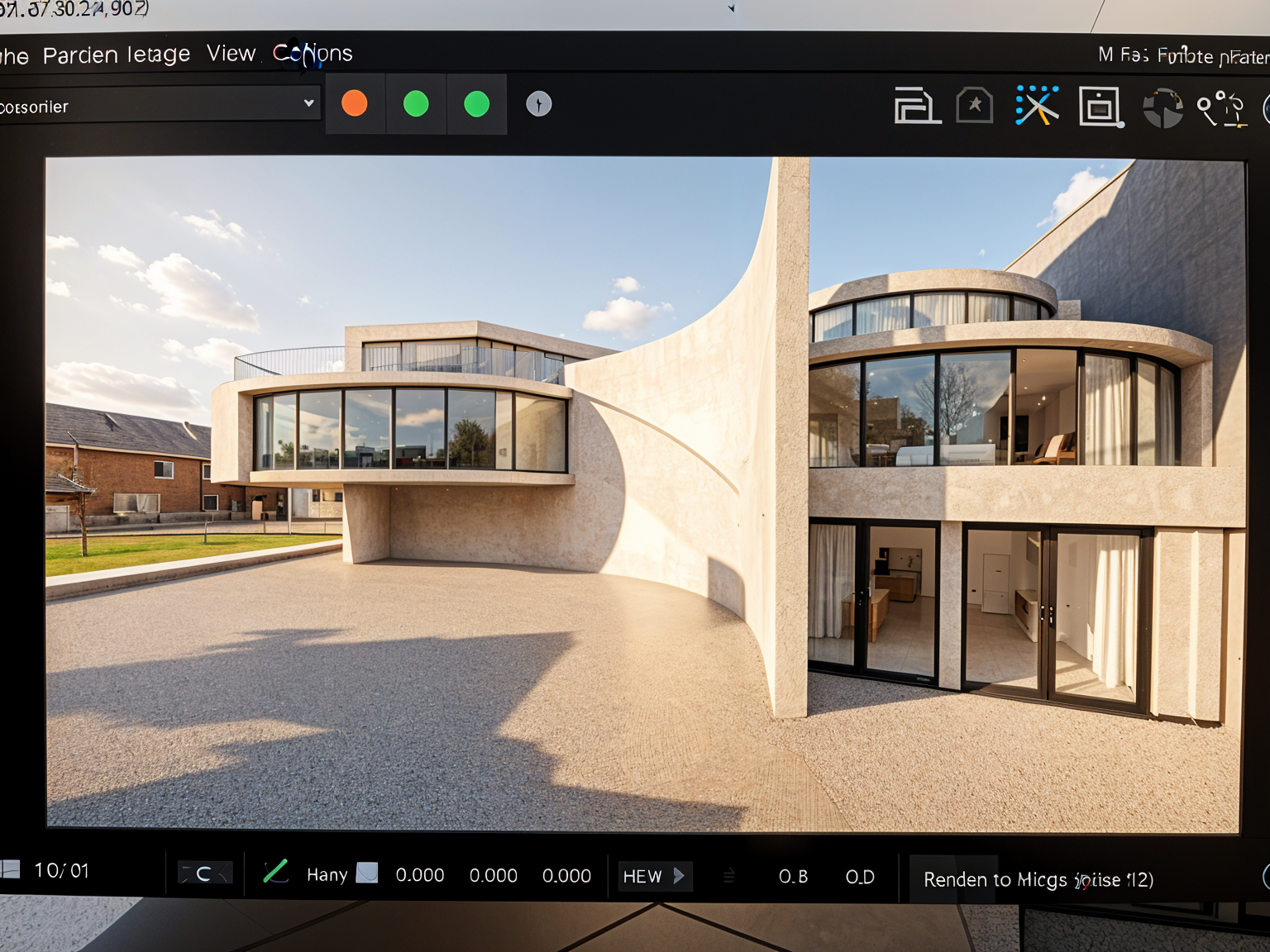Click the framed region icon
This screenshot has height=952, width=1270.
coord(1101,107)
